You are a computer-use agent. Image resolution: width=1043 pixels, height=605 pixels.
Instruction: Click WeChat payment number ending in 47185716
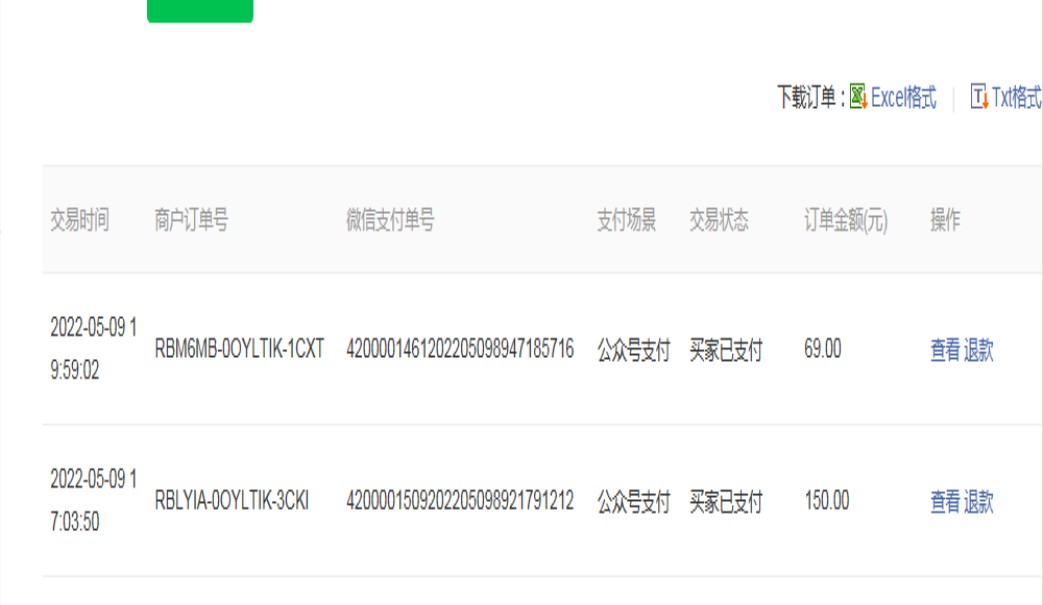click(460, 350)
